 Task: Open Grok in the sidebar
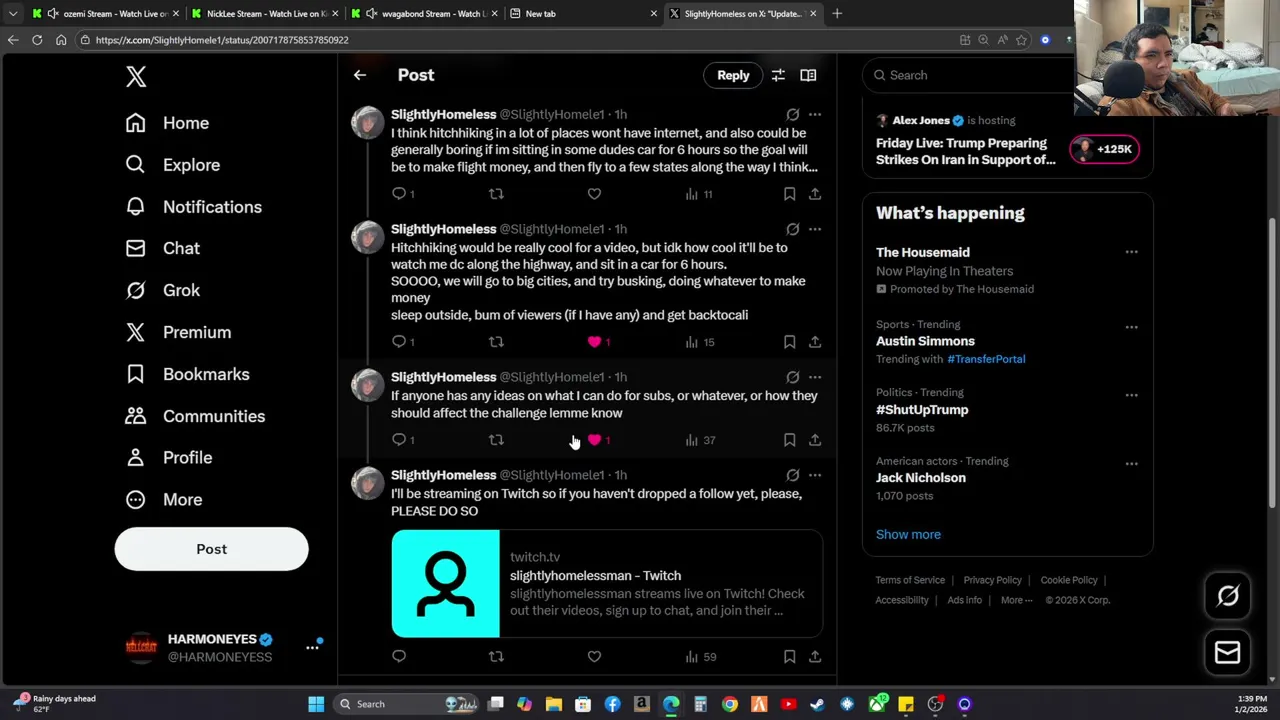[x=162, y=290]
